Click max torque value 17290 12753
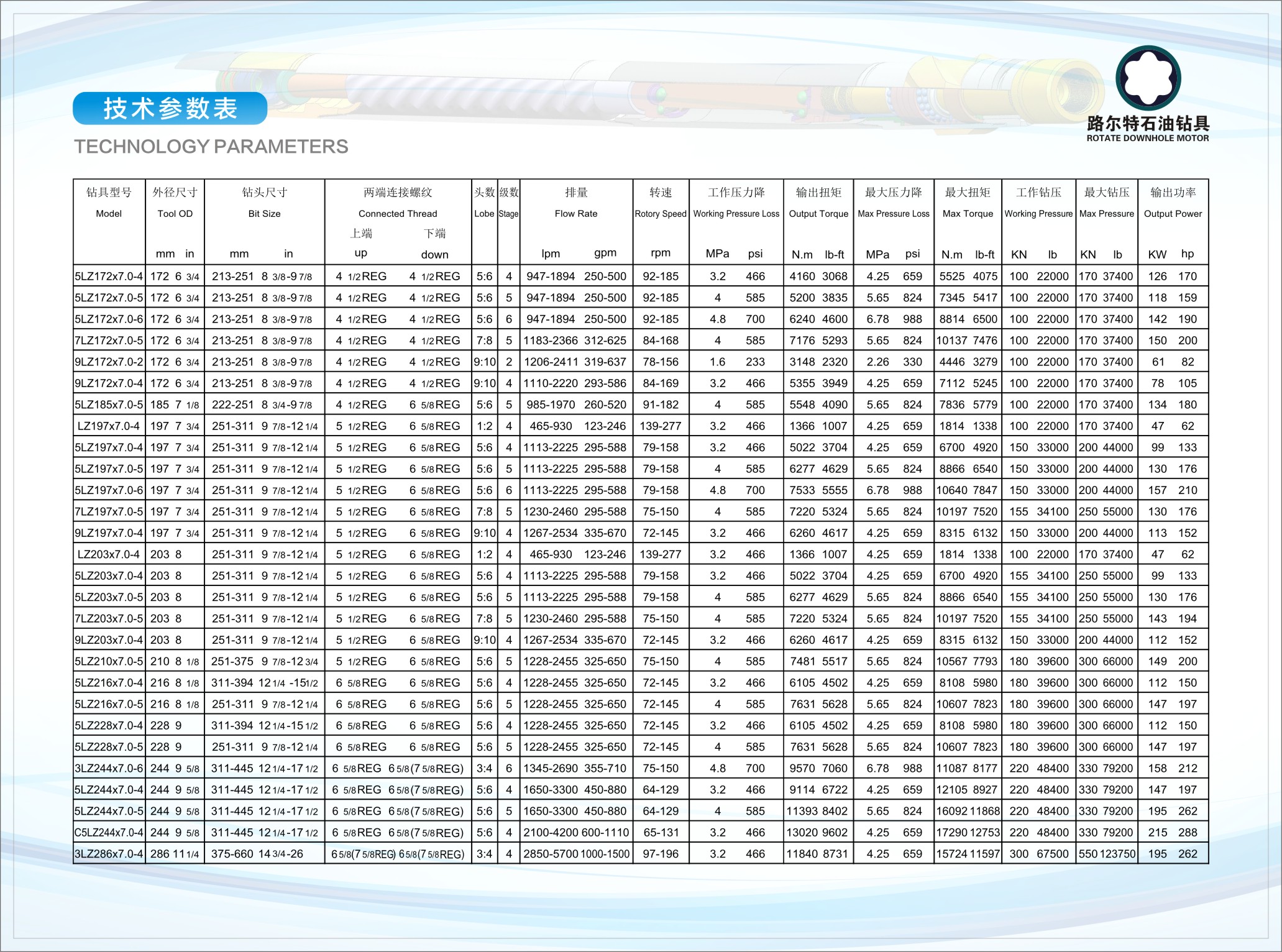 [968, 833]
